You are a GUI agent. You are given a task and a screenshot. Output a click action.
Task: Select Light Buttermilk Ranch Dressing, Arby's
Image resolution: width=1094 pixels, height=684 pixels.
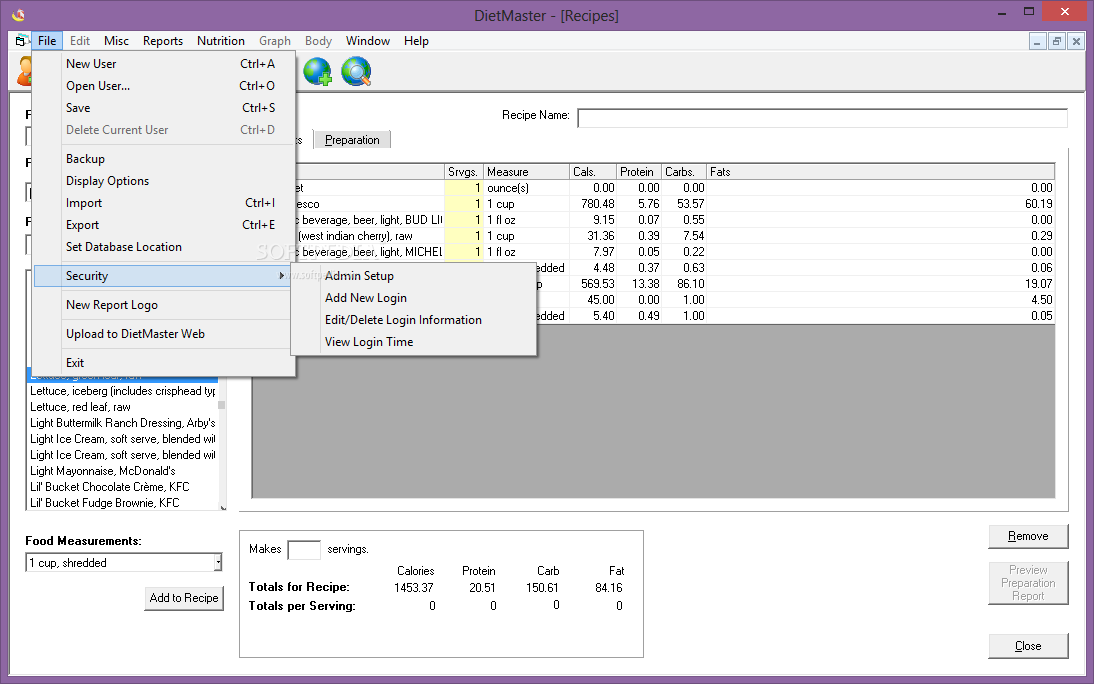click(x=122, y=423)
